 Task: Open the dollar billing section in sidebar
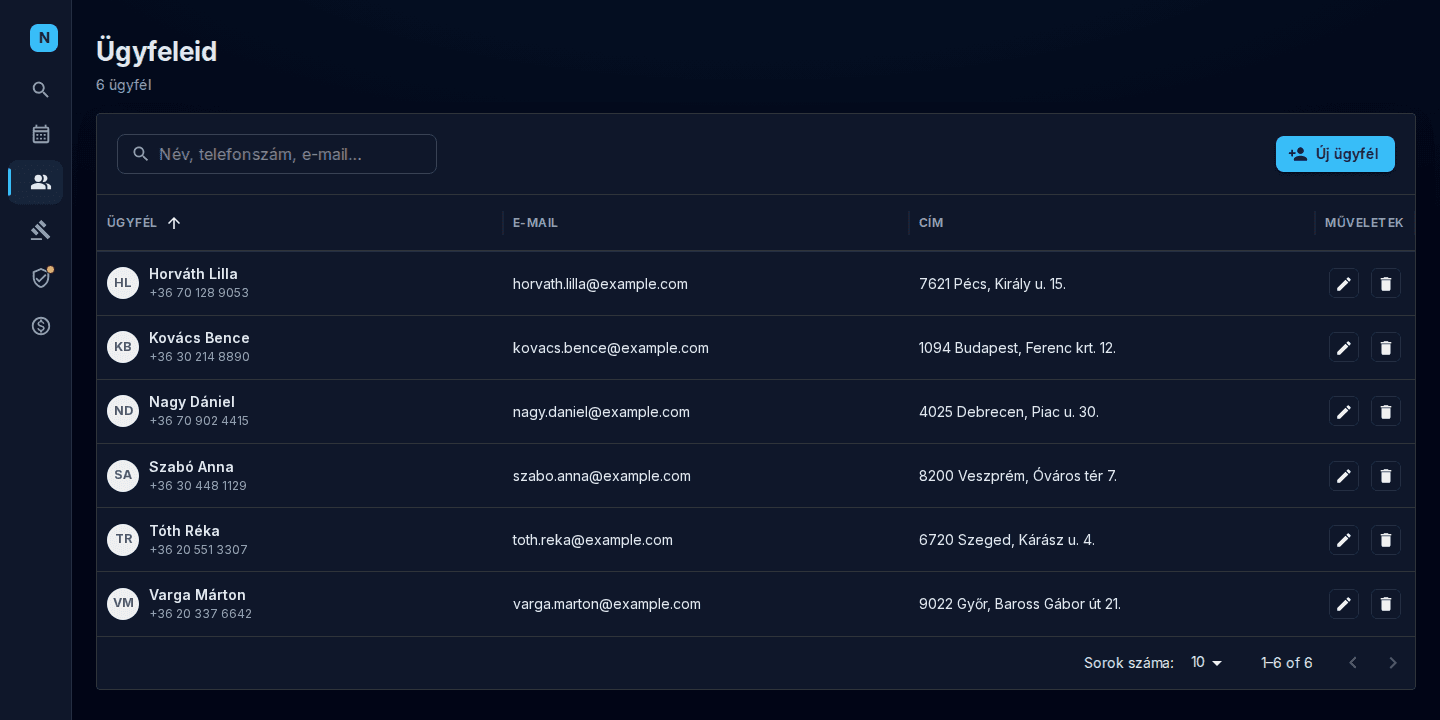[41, 326]
